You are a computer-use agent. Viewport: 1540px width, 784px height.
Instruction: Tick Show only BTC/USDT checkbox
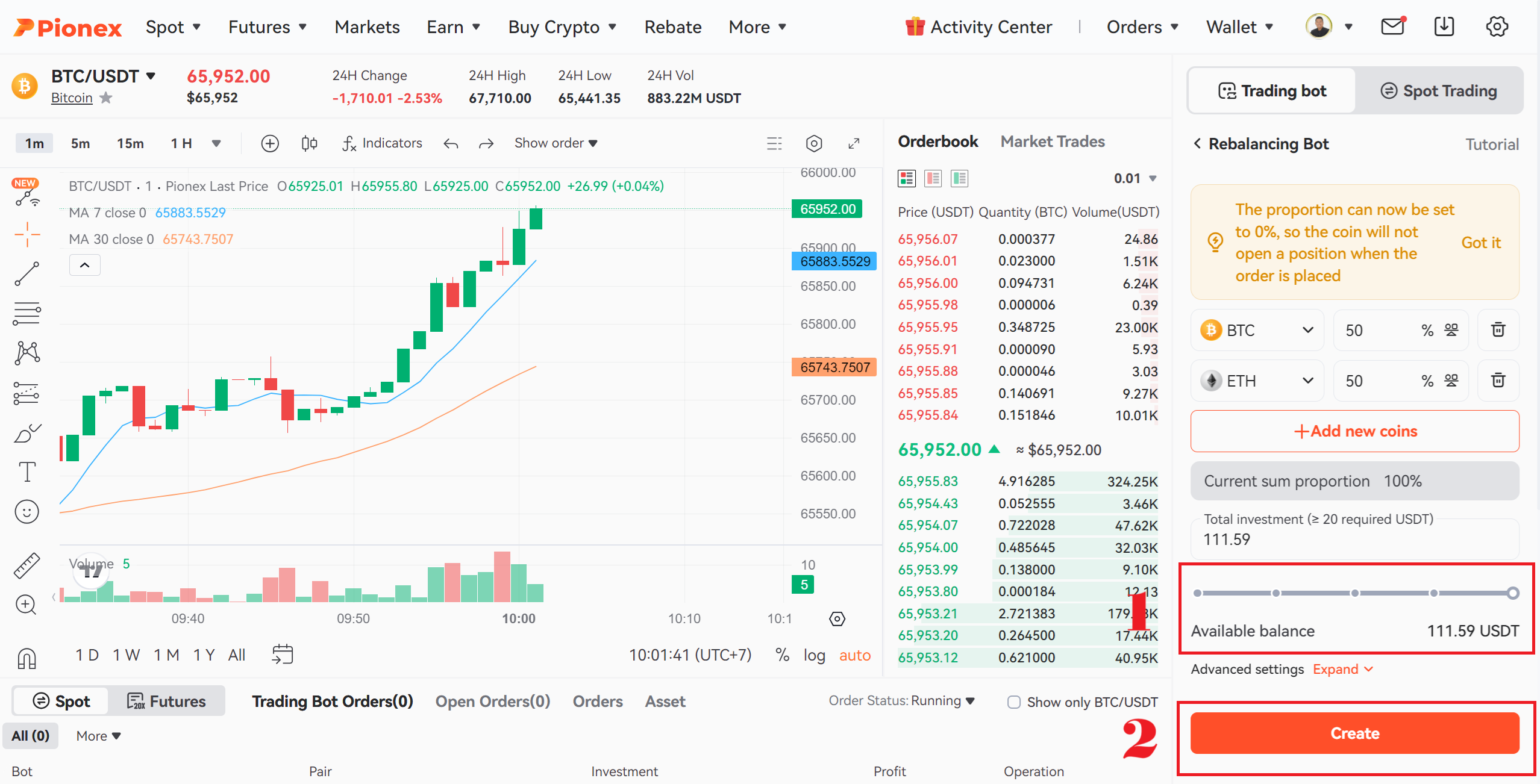(1014, 702)
